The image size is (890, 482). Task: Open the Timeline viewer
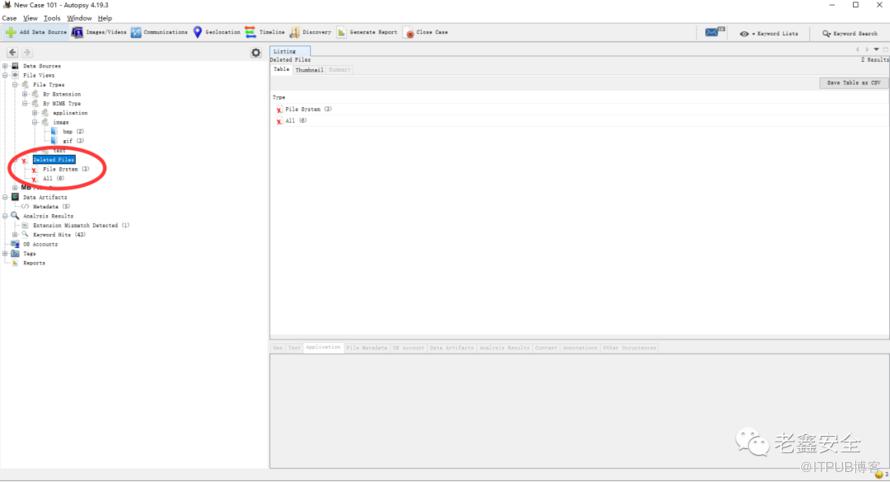pyautogui.click(x=250, y=32)
